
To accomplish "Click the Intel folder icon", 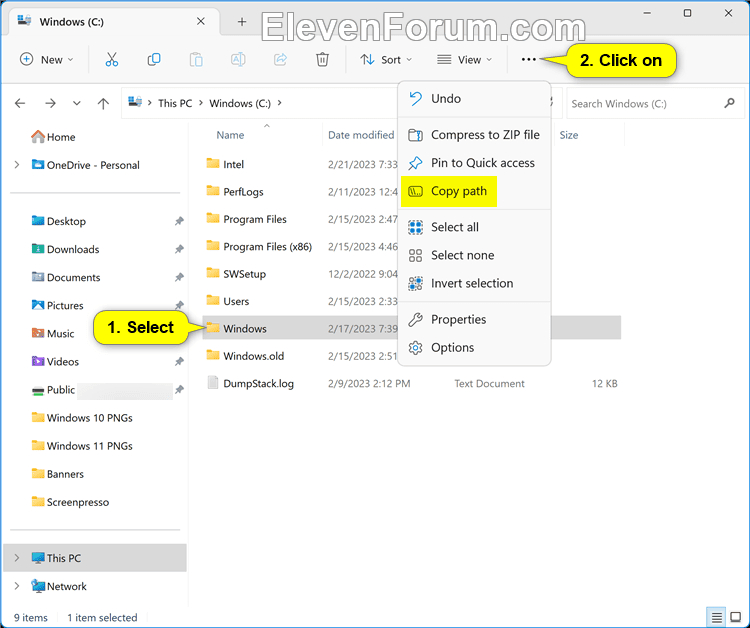I will [213, 164].
